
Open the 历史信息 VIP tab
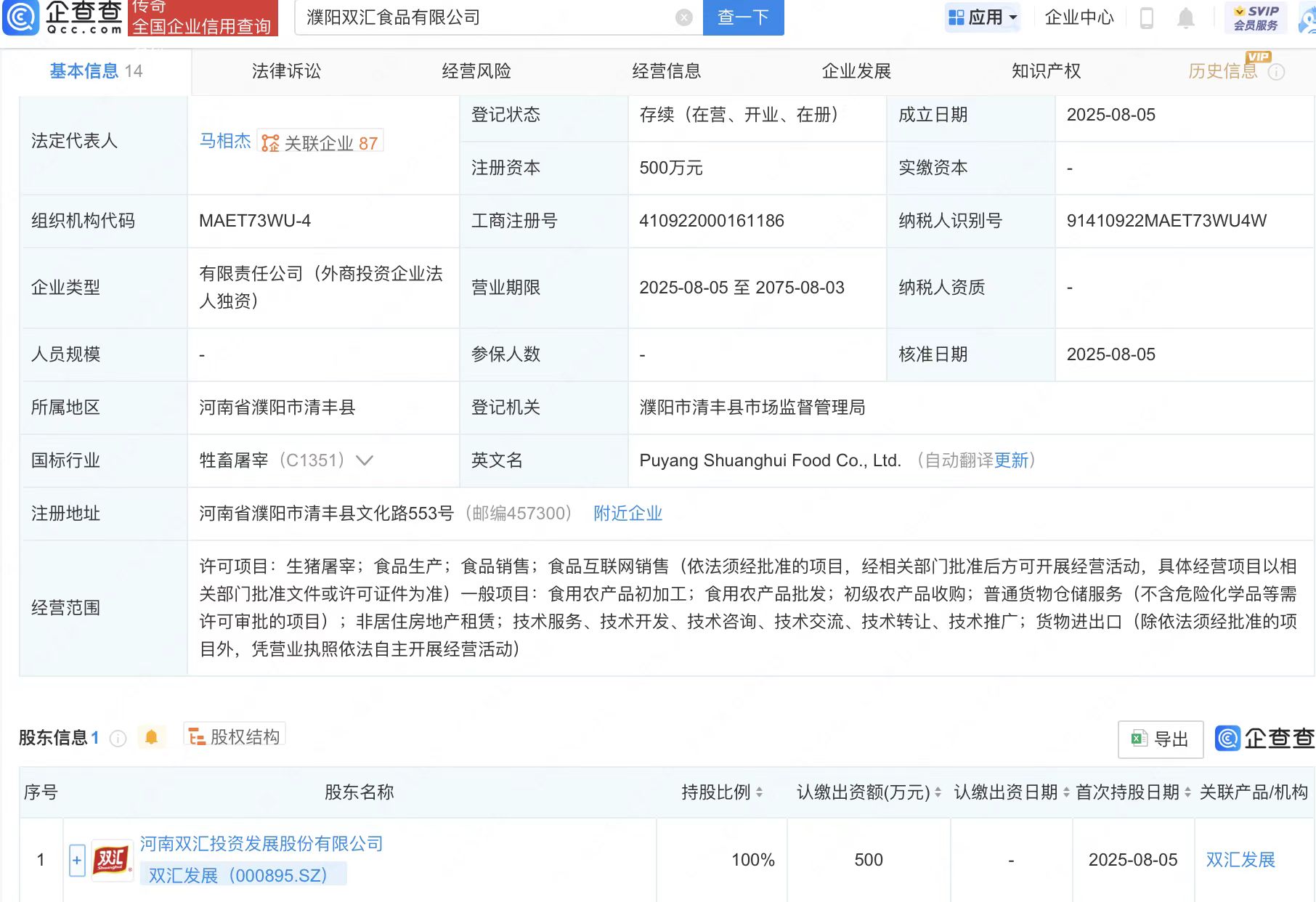click(1223, 71)
